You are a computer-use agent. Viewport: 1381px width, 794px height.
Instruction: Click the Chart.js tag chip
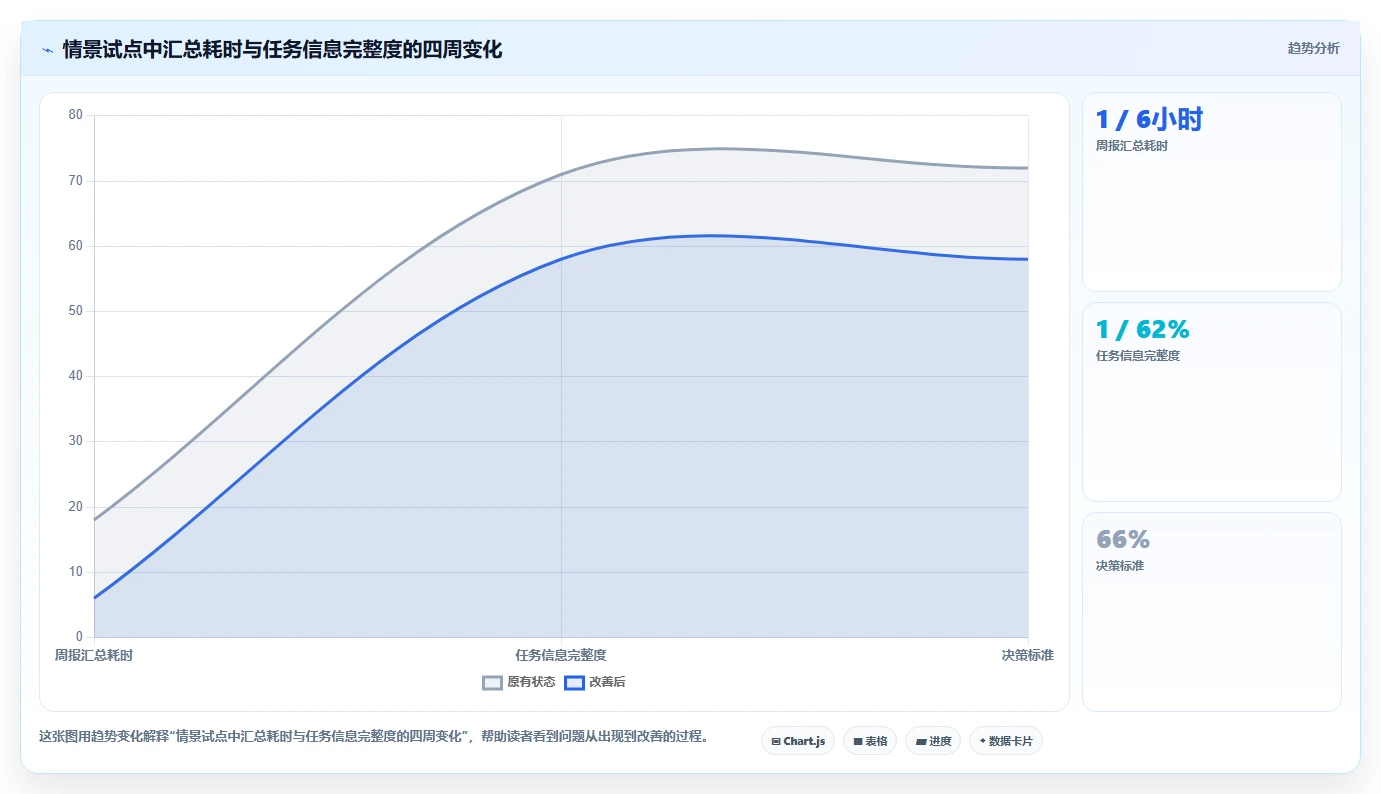798,741
